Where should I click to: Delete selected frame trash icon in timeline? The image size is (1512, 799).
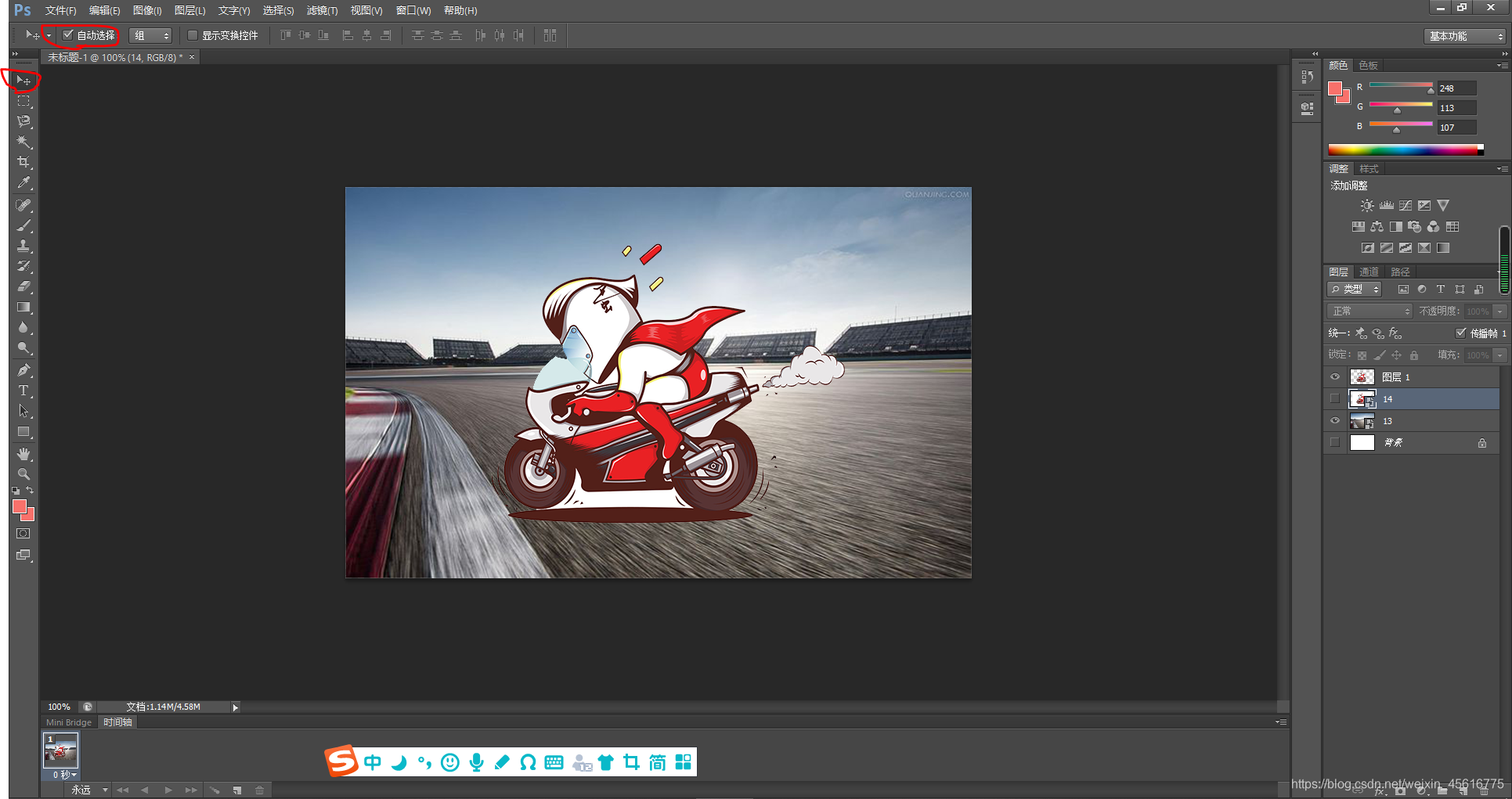pos(259,790)
